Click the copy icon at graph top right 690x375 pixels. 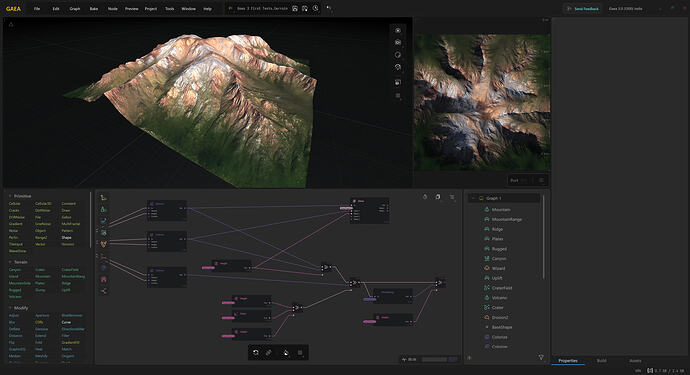point(438,197)
